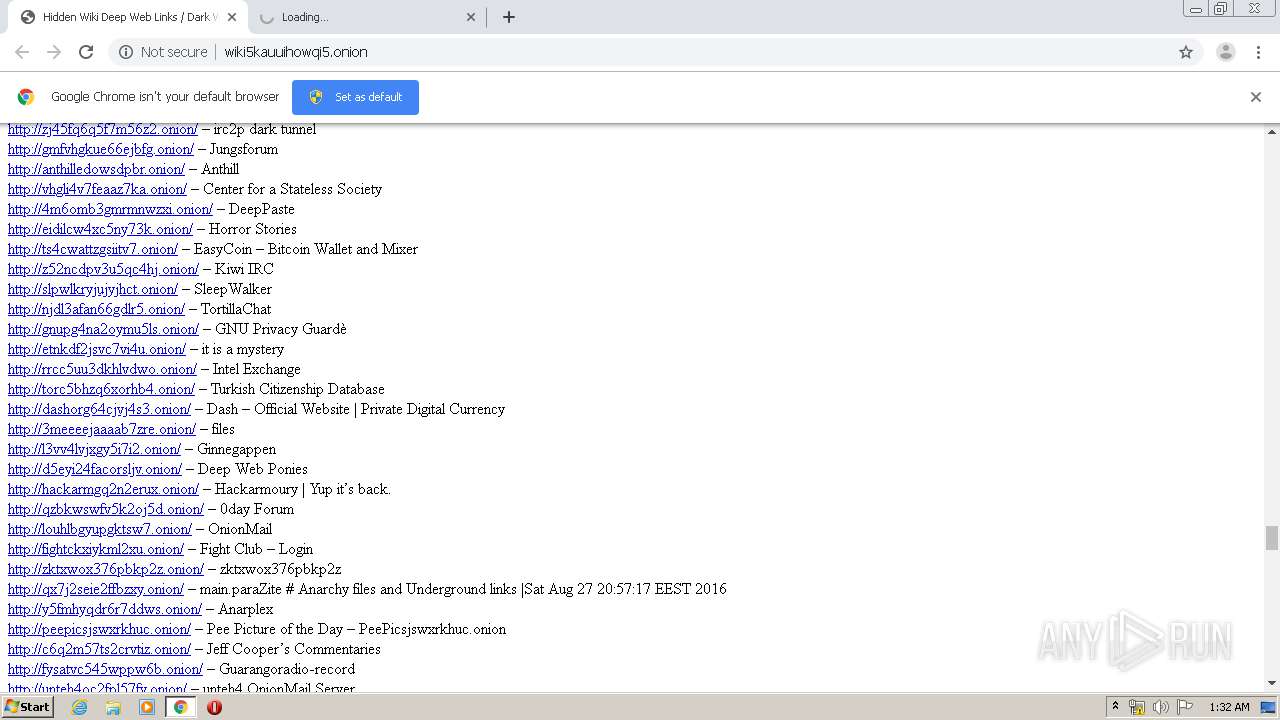Open the 0day Forum onion link
1280x720 pixels.
point(106,509)
